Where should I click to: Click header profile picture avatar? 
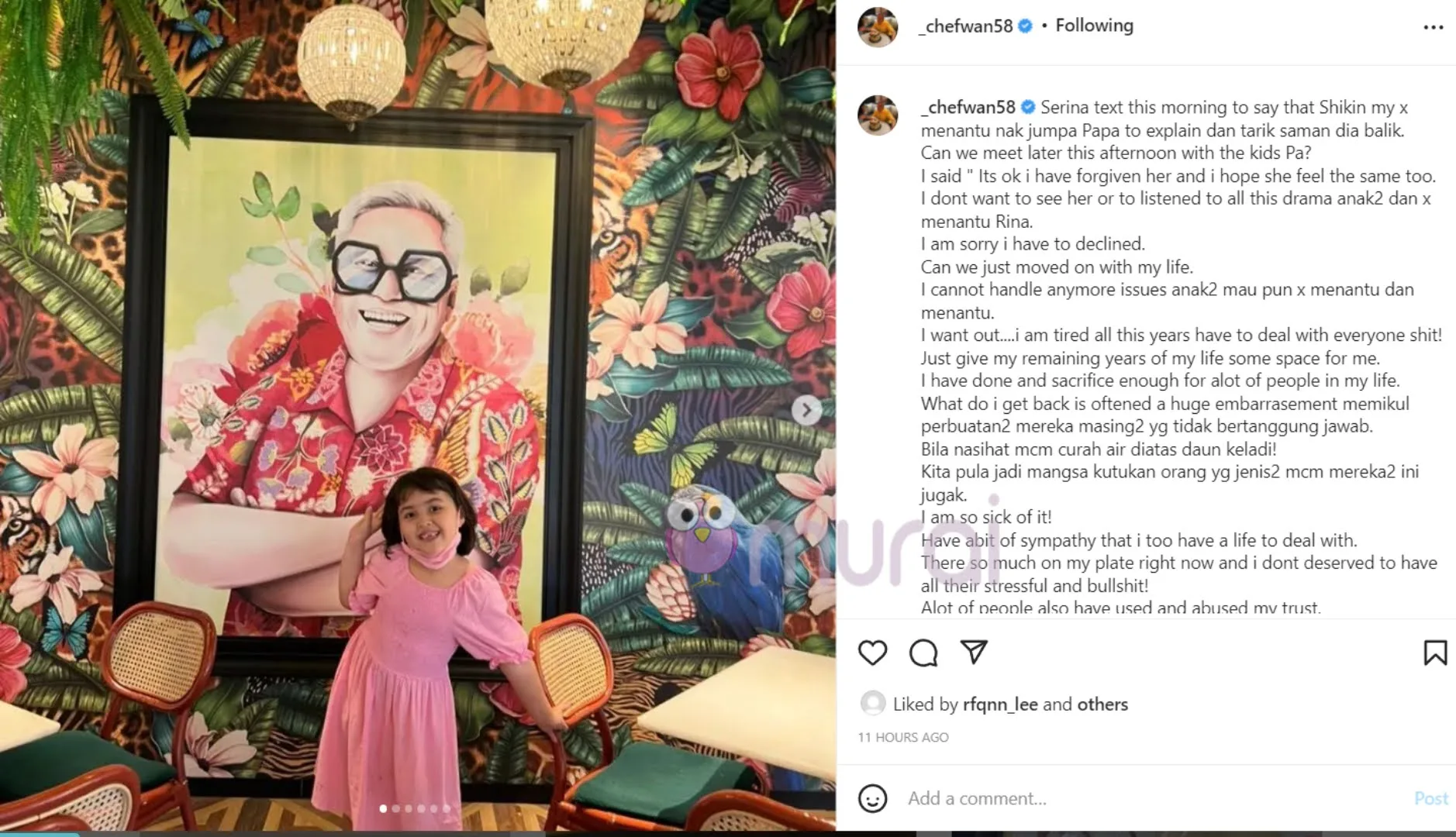click(x=878, y=27)
